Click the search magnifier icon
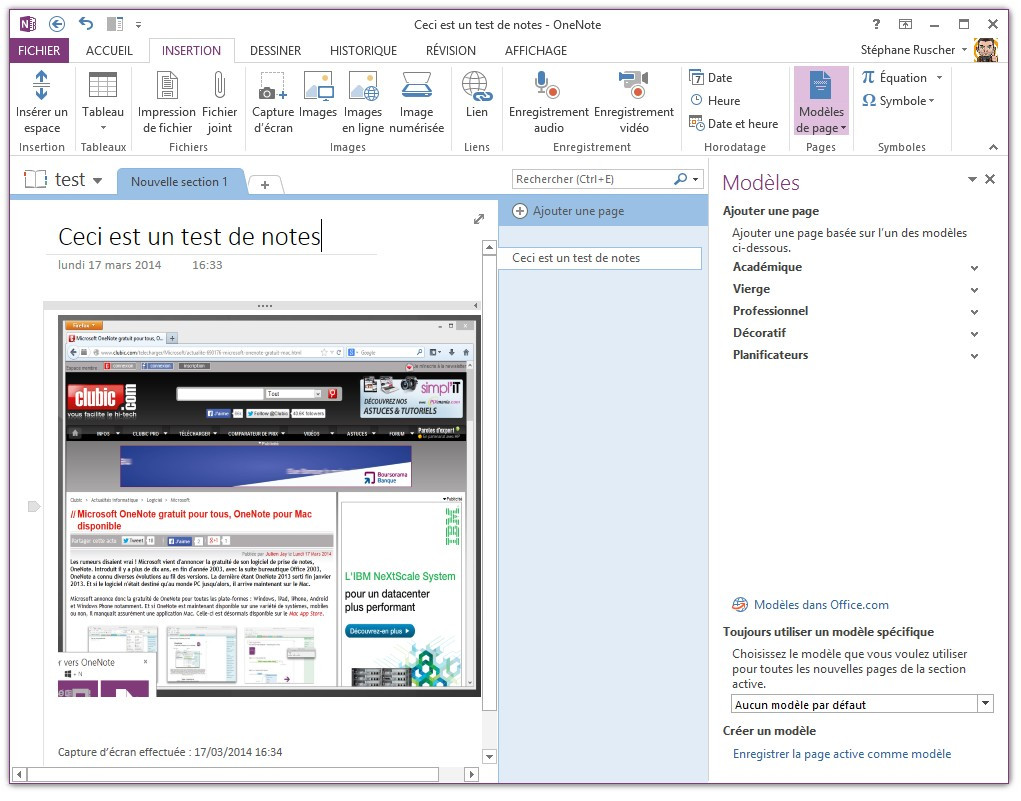This screenshot has width=1021, height=801. point(680,178)
